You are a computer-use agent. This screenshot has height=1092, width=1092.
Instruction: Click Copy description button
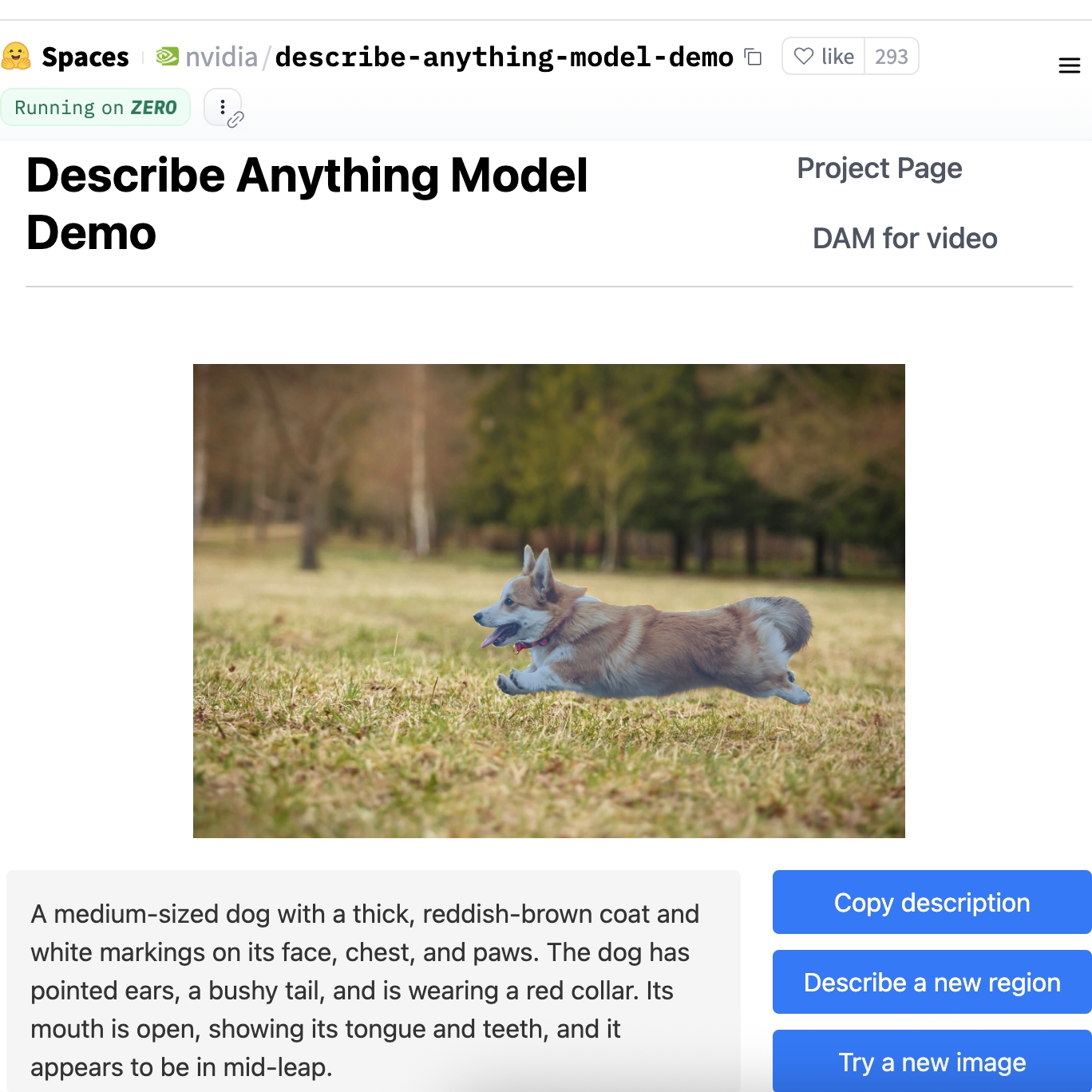coord(932,902)
